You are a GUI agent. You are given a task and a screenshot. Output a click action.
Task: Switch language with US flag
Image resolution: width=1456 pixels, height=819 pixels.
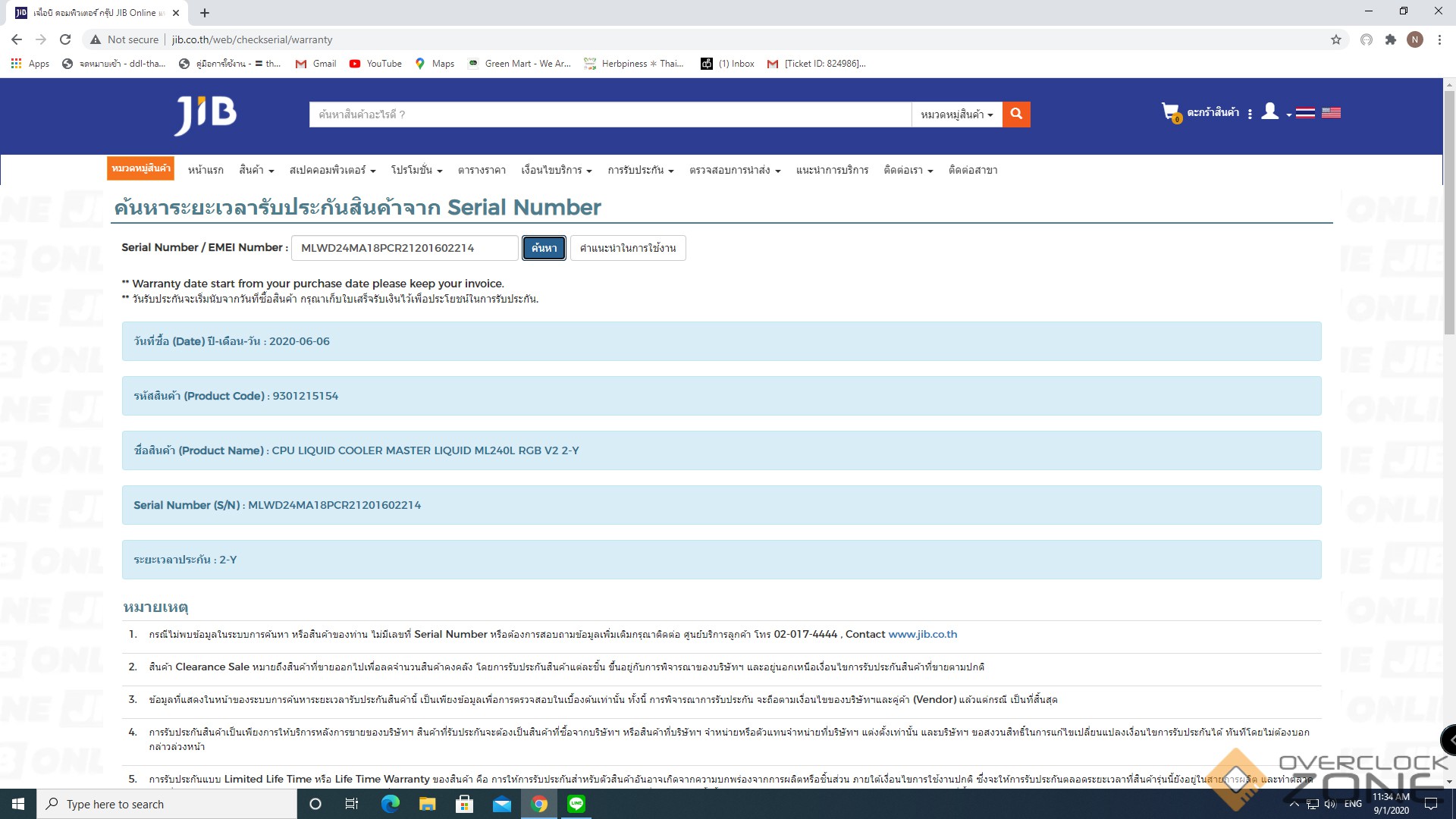point(1331,113)
